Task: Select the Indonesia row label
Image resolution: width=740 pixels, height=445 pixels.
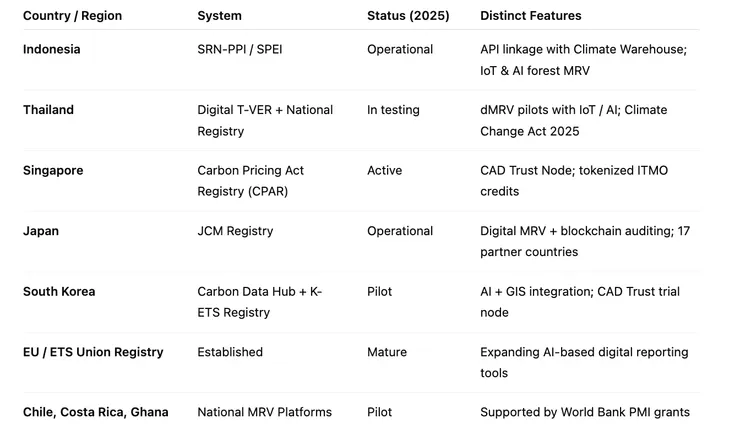Action: click(52, 49)
